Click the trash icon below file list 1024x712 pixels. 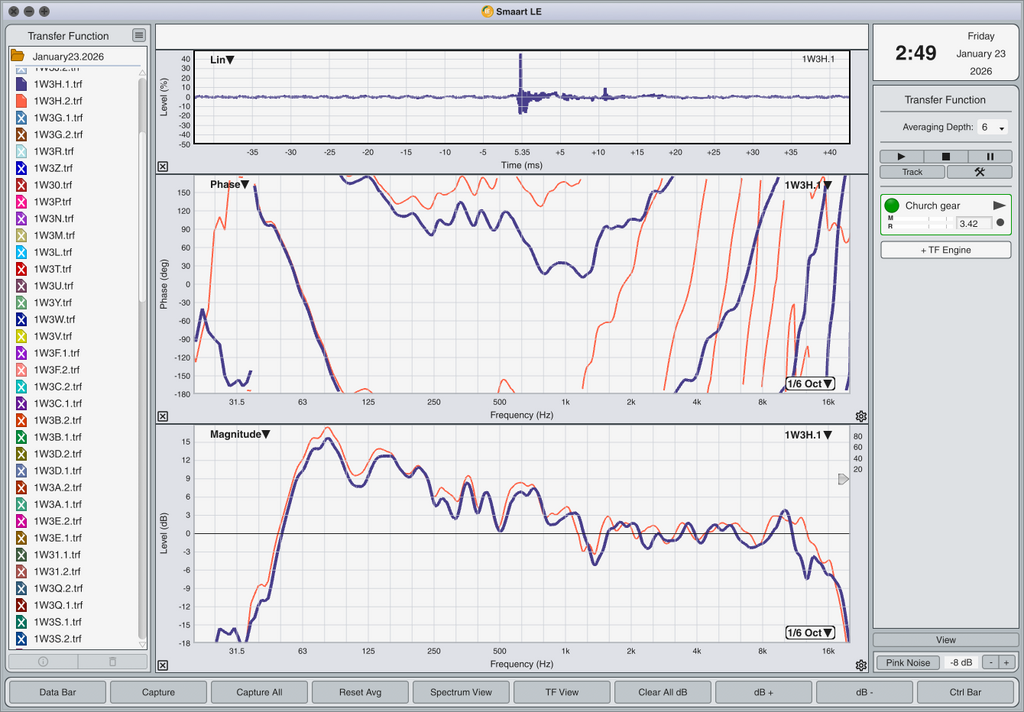(112, 662)
